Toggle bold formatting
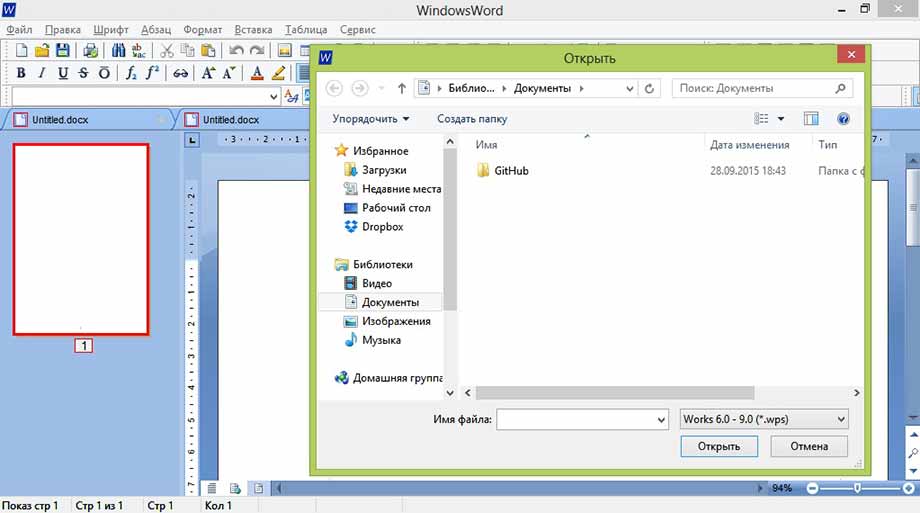Screen dimensions: 920x513 coord(21,73)
